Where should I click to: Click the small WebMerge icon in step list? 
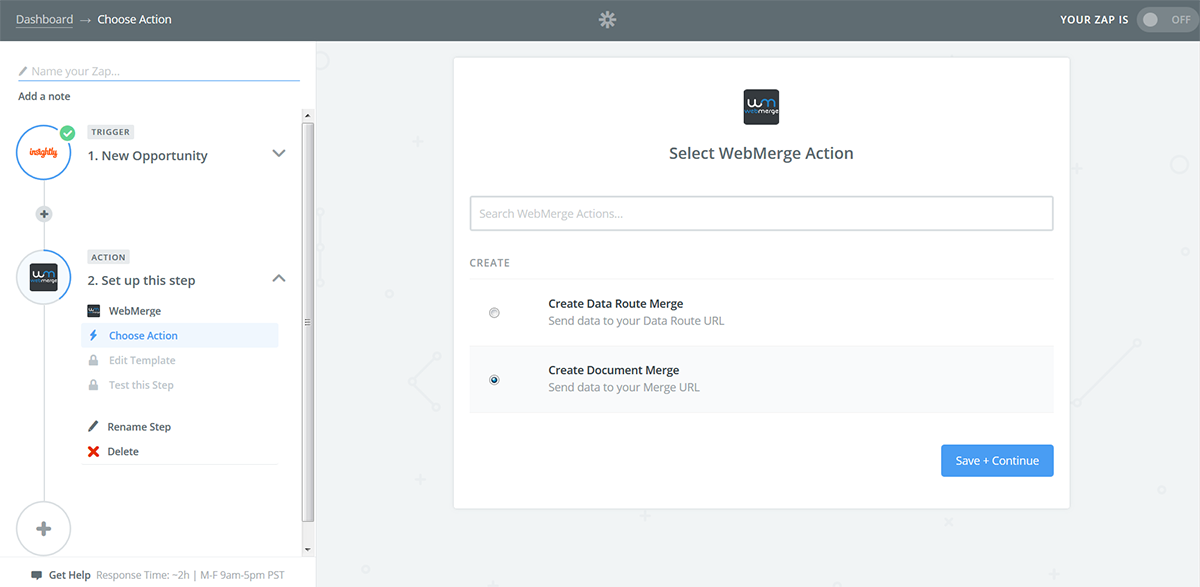(x=94, y=311)
